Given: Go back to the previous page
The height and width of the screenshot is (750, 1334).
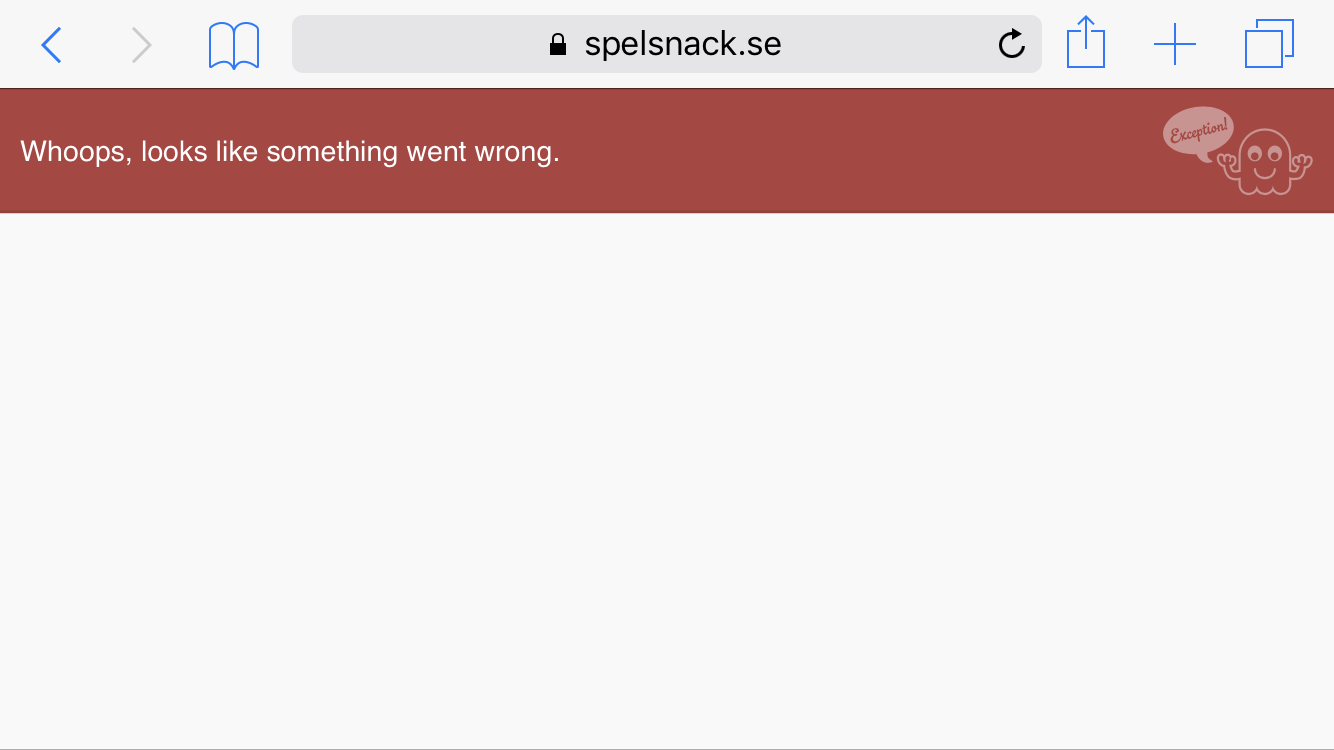Looking at the screenshot, I should [x=51, y=45].
